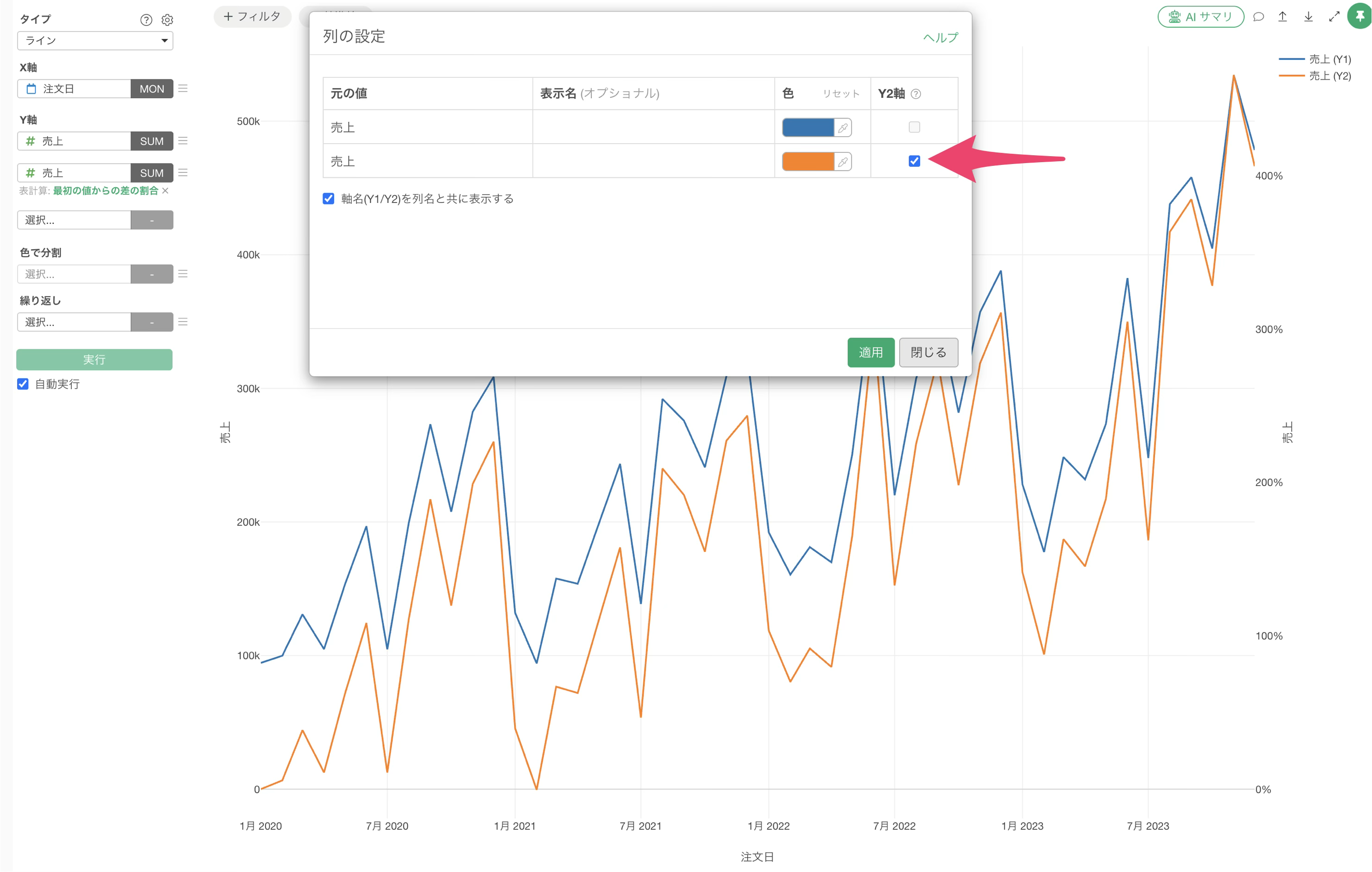Open menu icon beside first 売上 Y-axis

tap(183, 141)
